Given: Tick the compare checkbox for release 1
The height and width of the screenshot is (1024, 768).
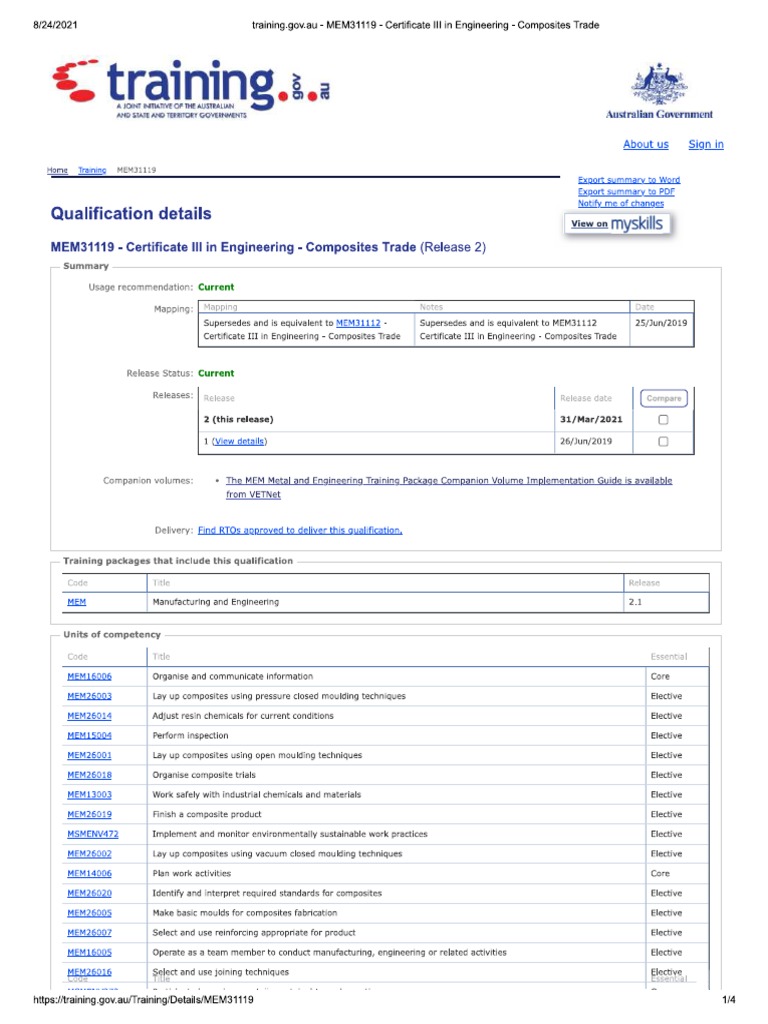Looking at the screenshot, I should [663, 441].
